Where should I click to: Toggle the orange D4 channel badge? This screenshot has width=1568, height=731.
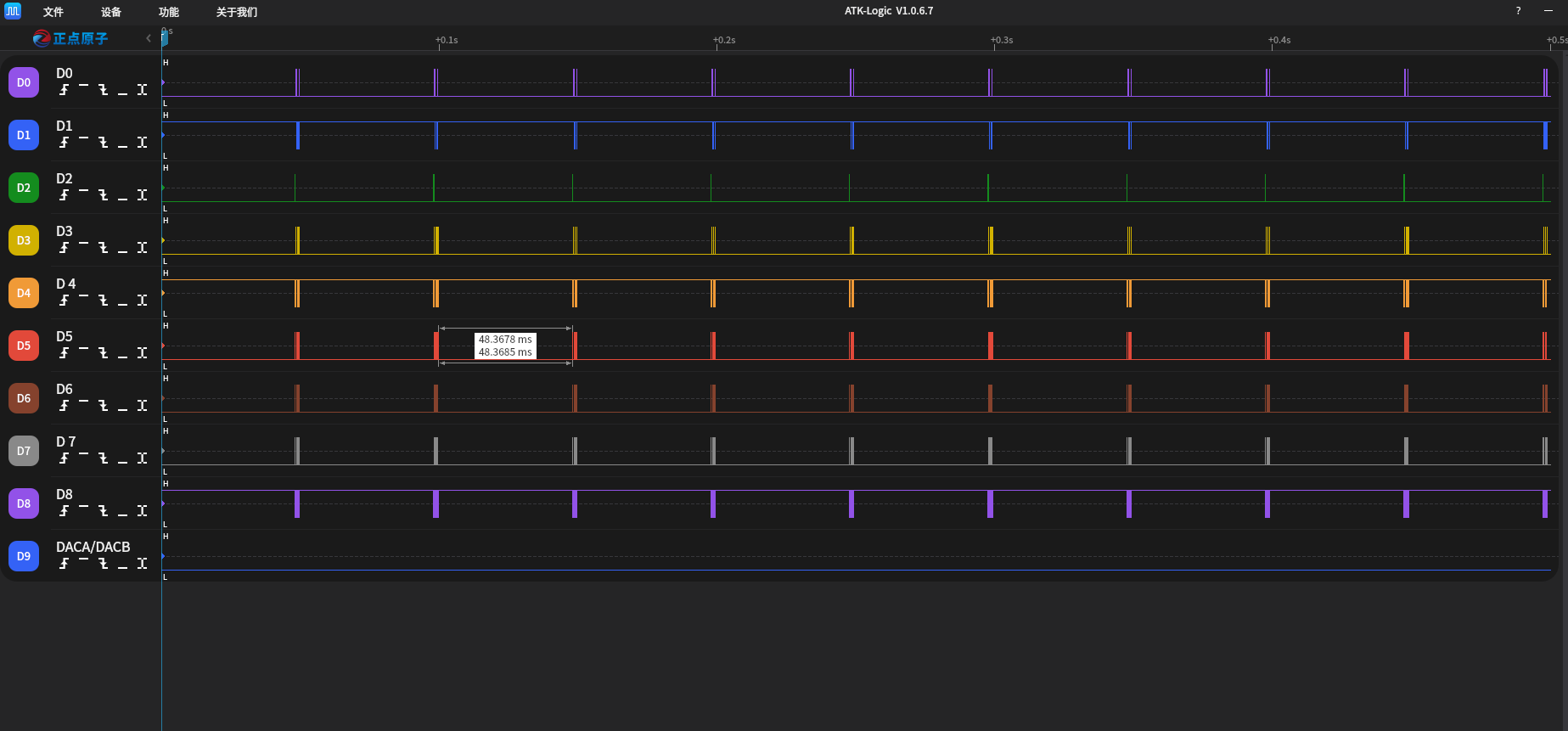point(24,293)
